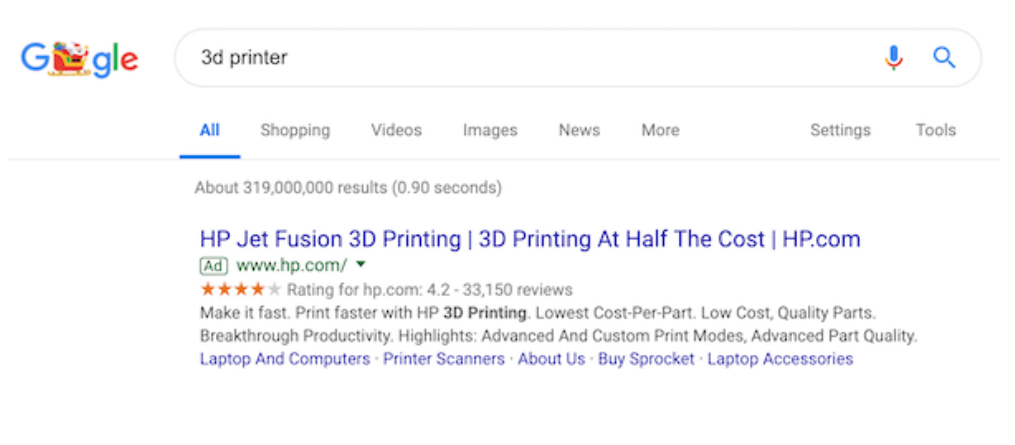Viewport: 1015px width, 445px height.
Task: Click the orange star rating
Action: (241, 289)
